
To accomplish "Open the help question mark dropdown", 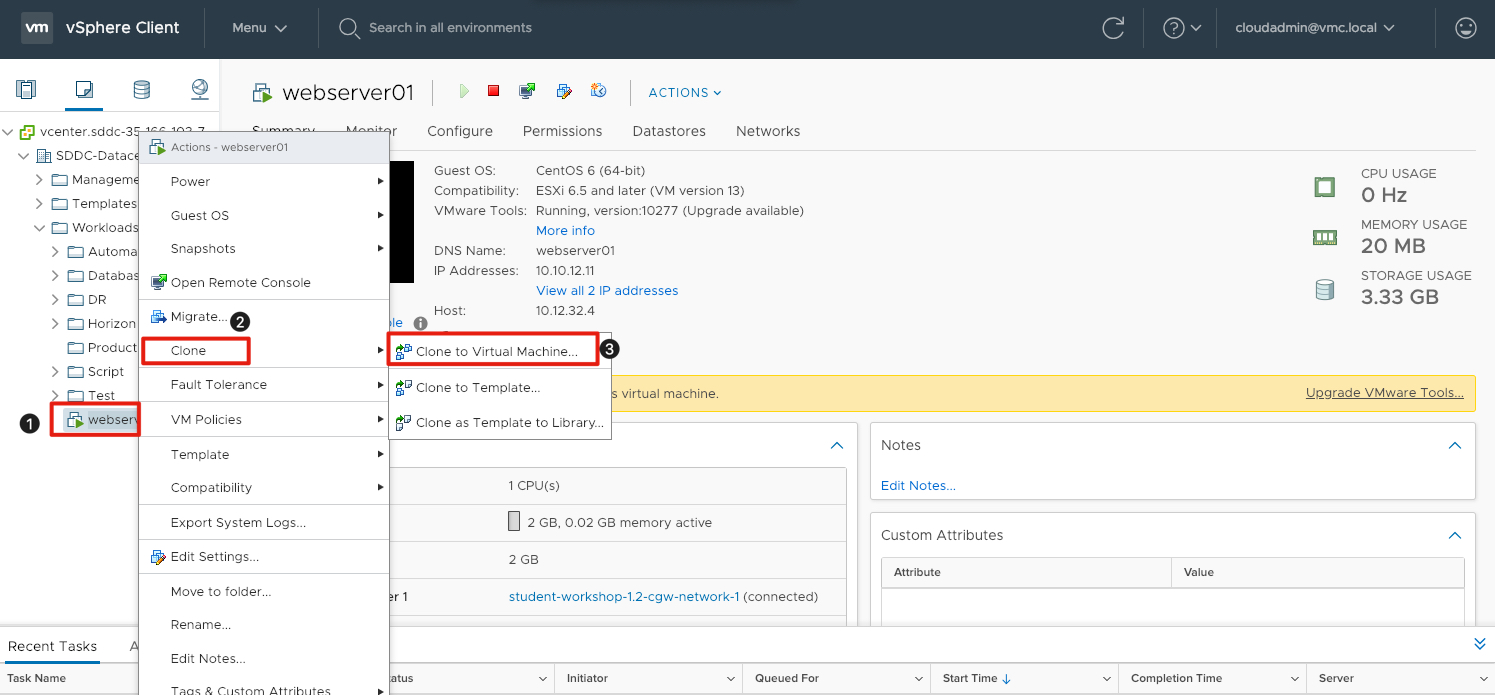I will pos(1182,28).
